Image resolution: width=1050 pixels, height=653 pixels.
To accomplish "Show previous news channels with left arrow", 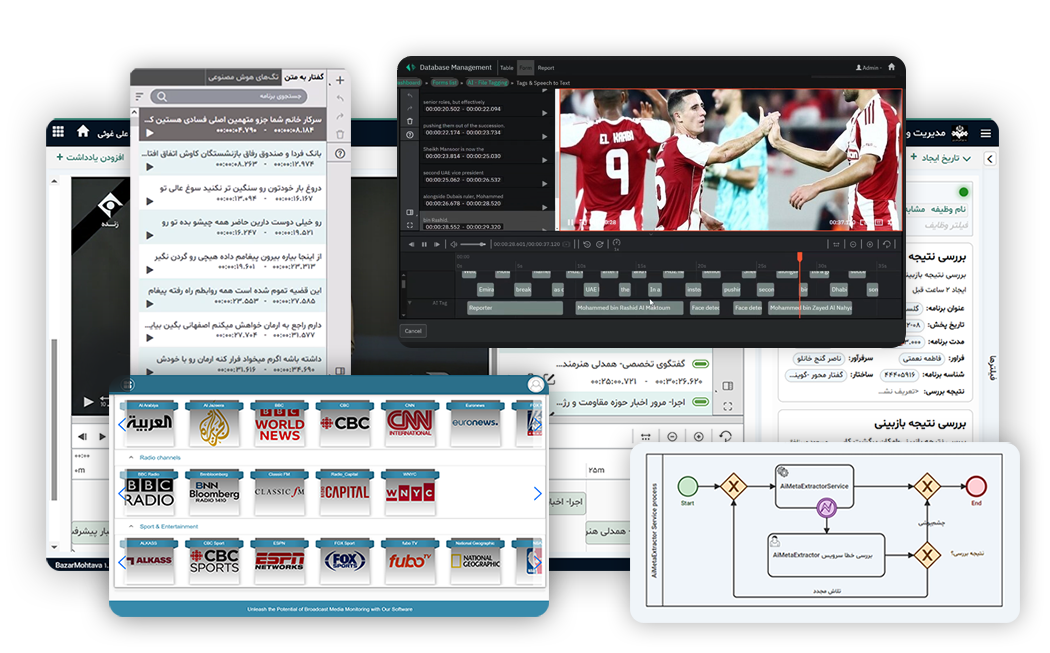I will click(x=122, y=424).
